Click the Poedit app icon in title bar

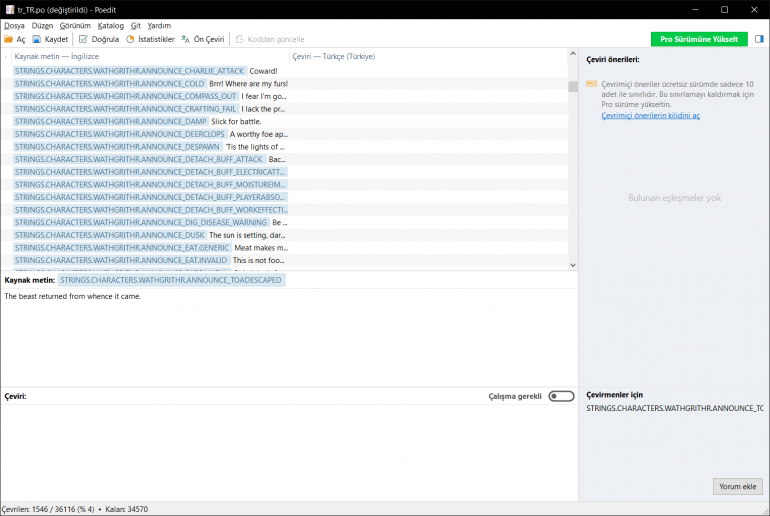[x=9, y=9]
